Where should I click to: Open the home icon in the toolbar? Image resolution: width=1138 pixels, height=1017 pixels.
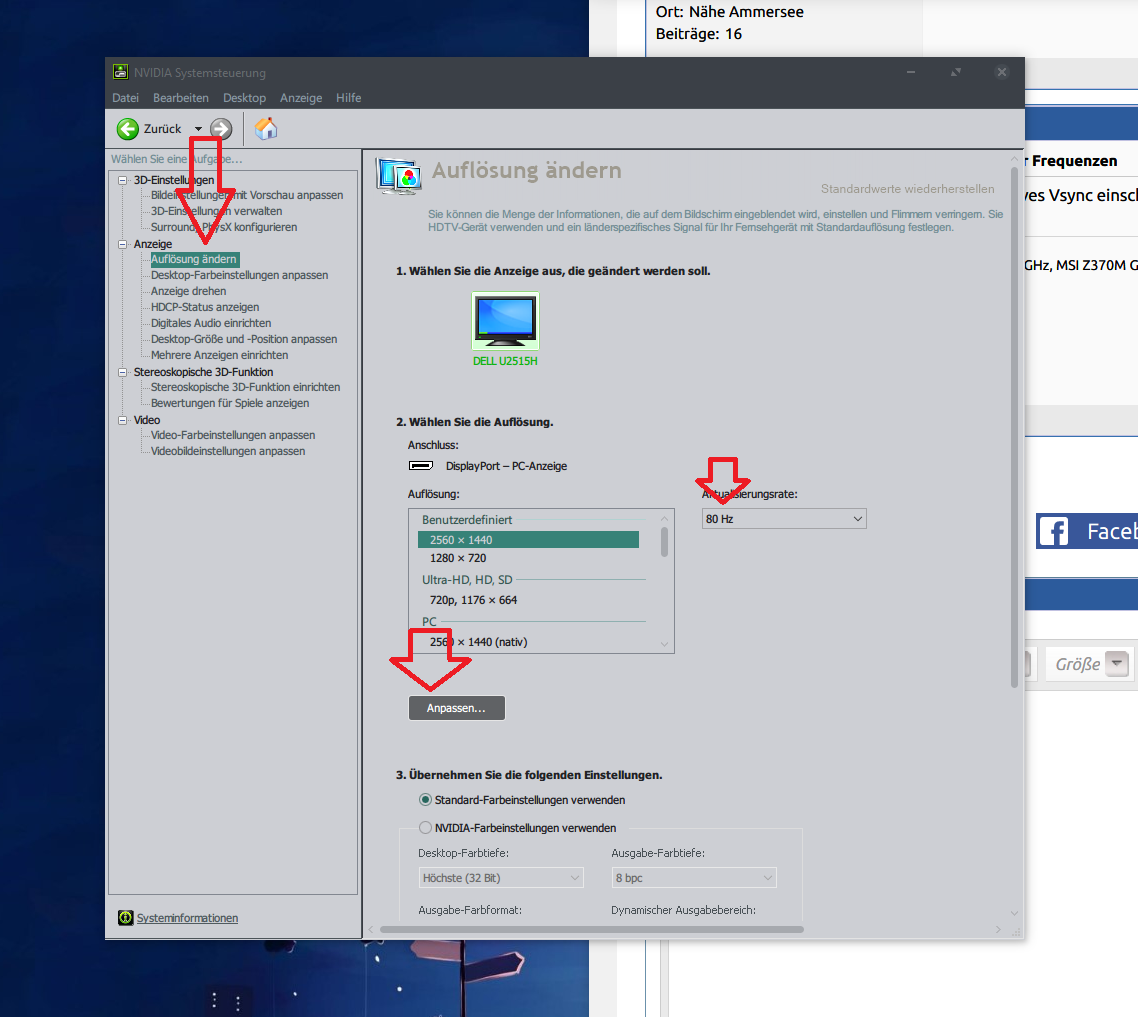(266, 128)
